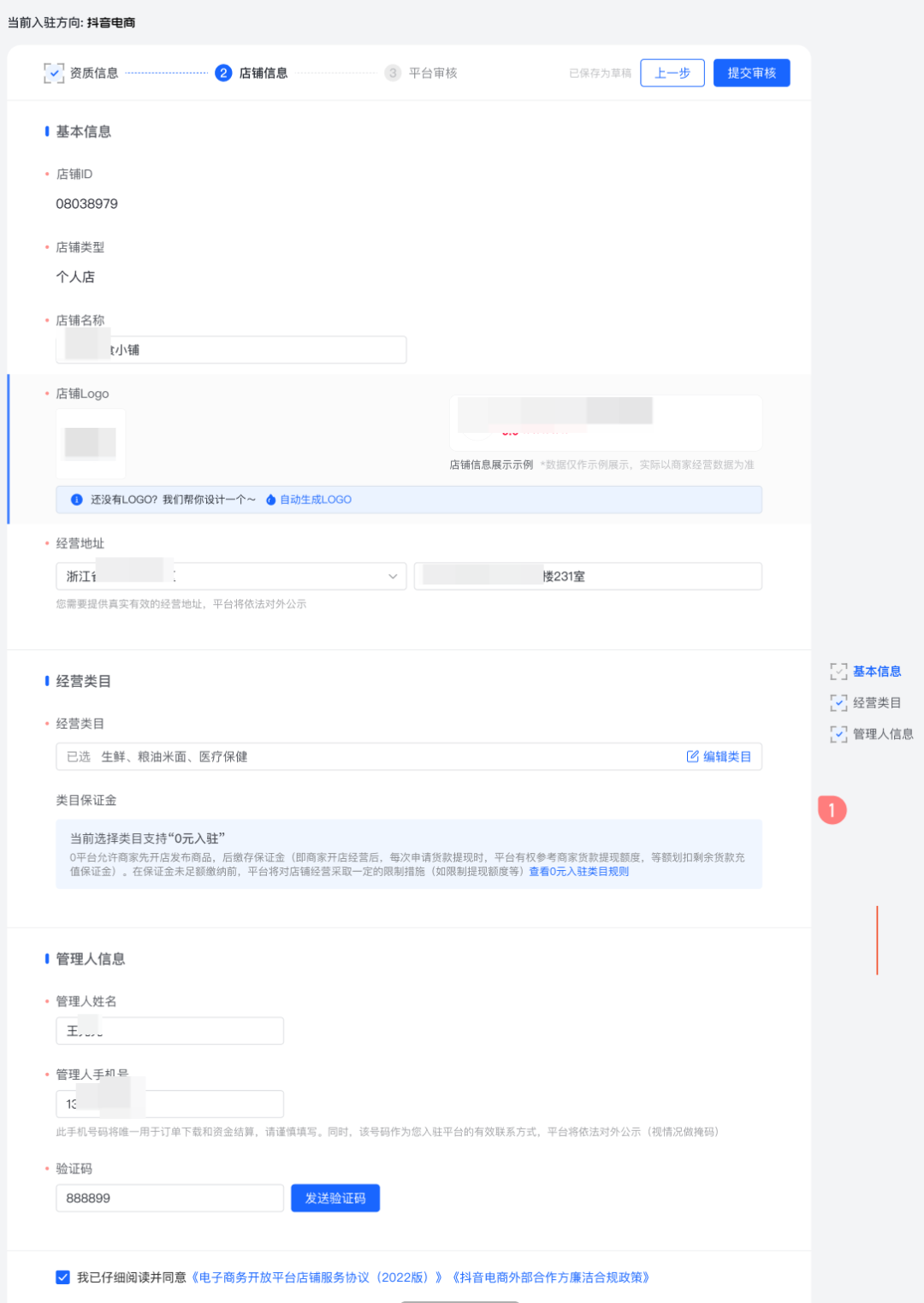Click the 提交审核 submit button
Image resolution: width=924 pixels, height=1303 pixels.
(750, 73)
